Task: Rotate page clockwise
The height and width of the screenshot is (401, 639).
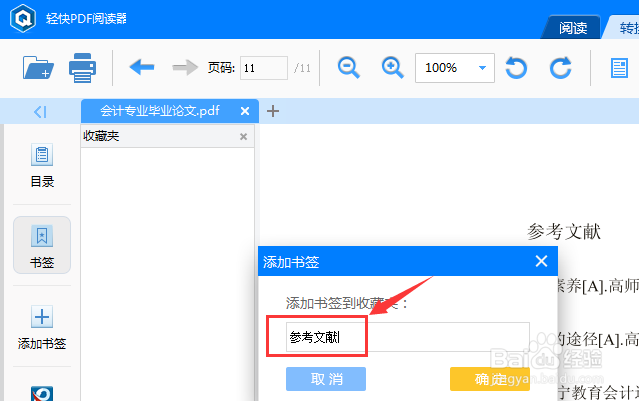Action: coord(560,68)
